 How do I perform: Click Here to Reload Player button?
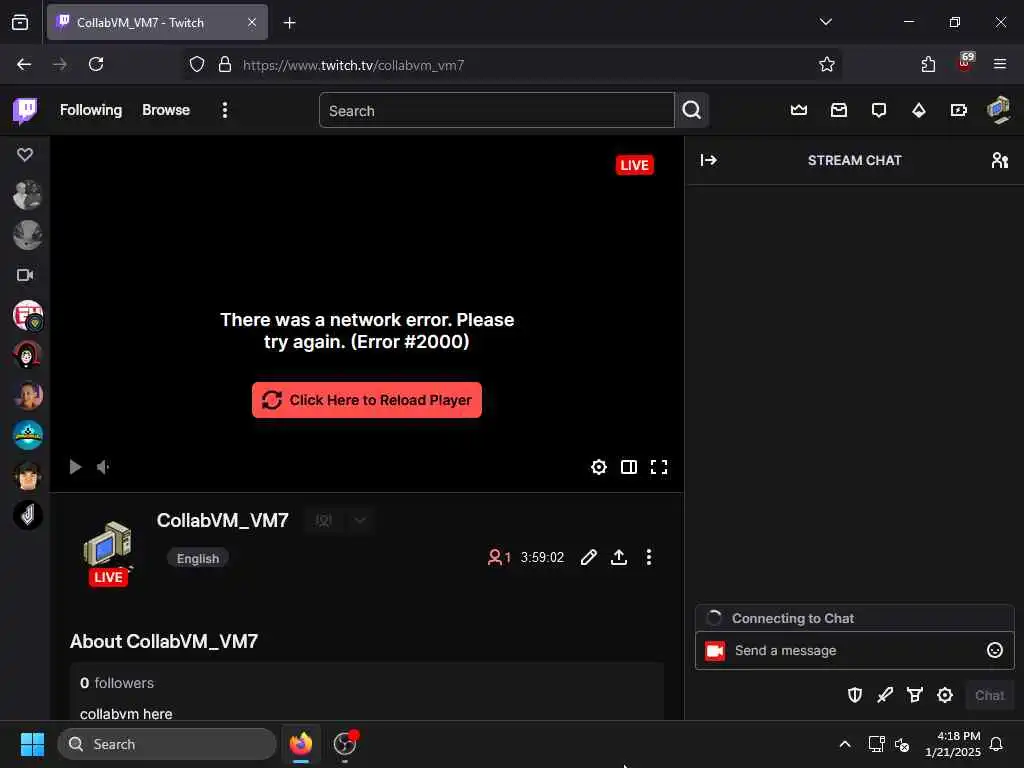367,400
